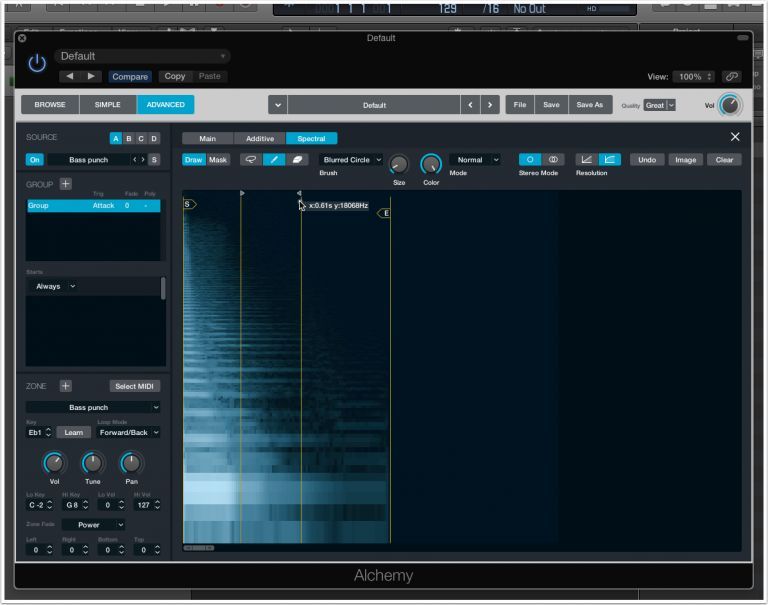Open the Power zone fade dropdown
This screenshot has height=605, width=768.
(93, 525)
